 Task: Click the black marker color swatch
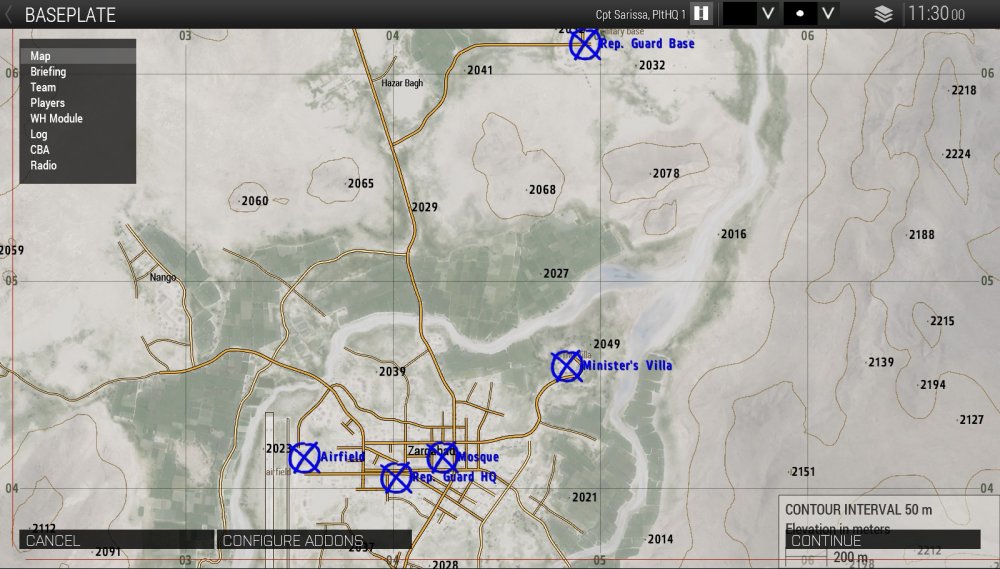(x=739, y=14)
